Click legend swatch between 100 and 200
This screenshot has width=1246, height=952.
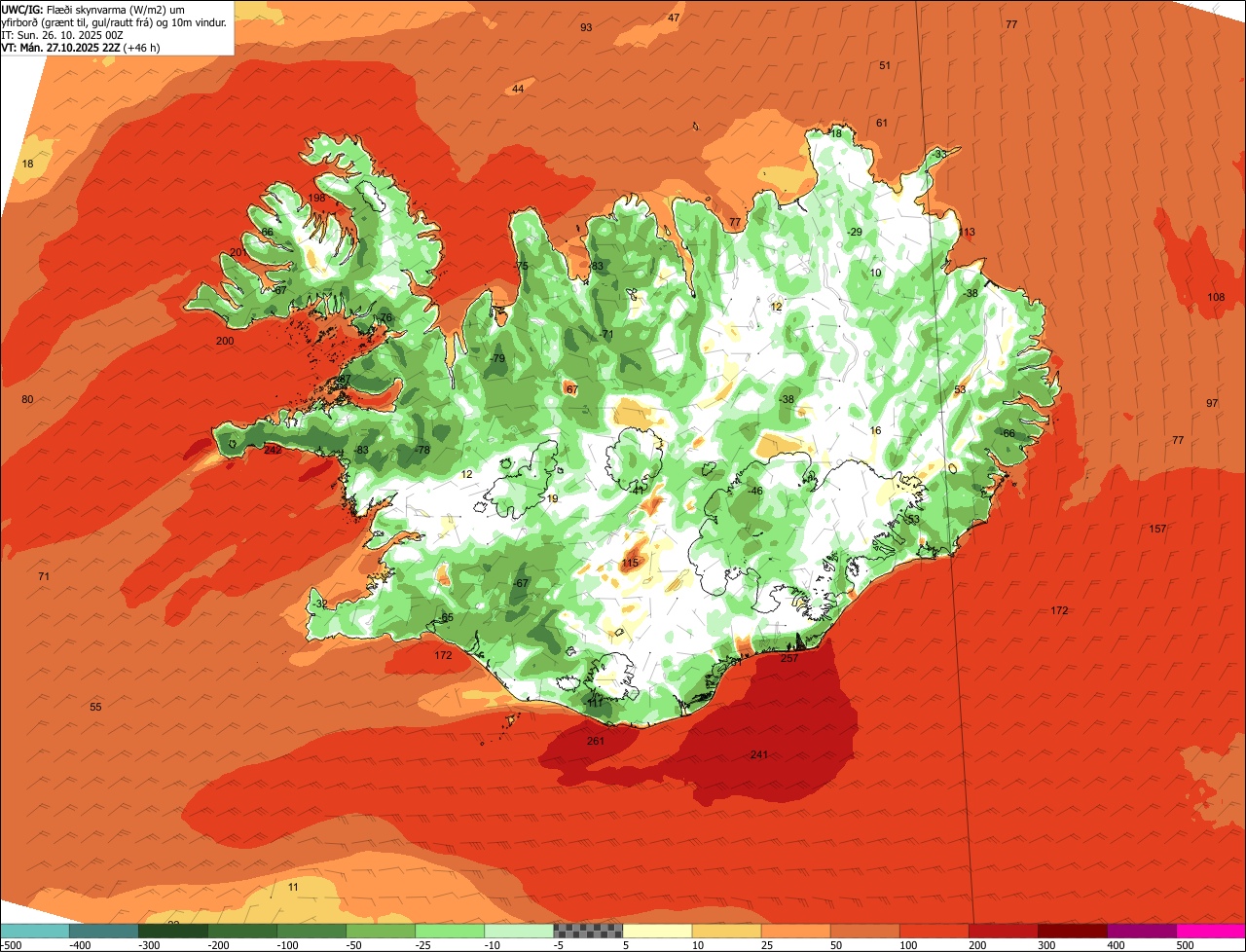[x=934, y=931]
